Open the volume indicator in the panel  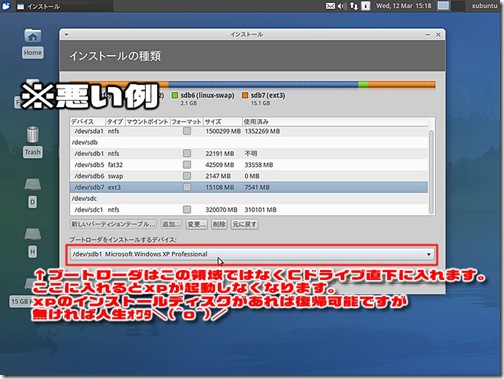click(x=342, y=6)
